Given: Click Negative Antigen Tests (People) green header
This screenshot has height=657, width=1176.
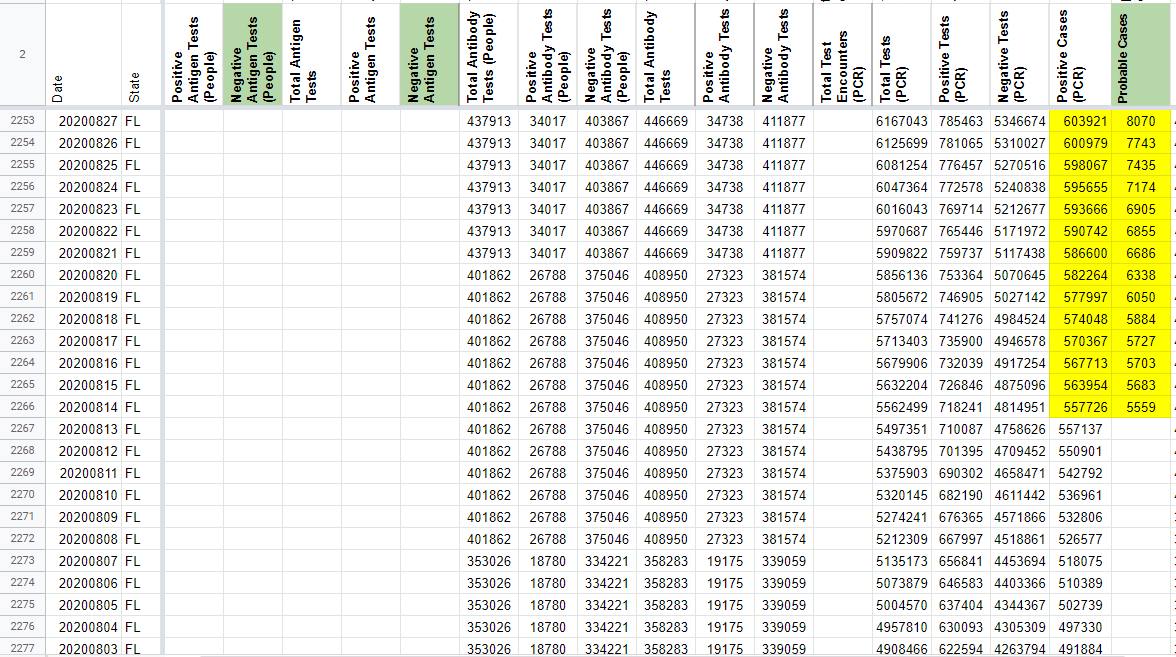Looking at the screenshot, I should click(x=253, y=54).
